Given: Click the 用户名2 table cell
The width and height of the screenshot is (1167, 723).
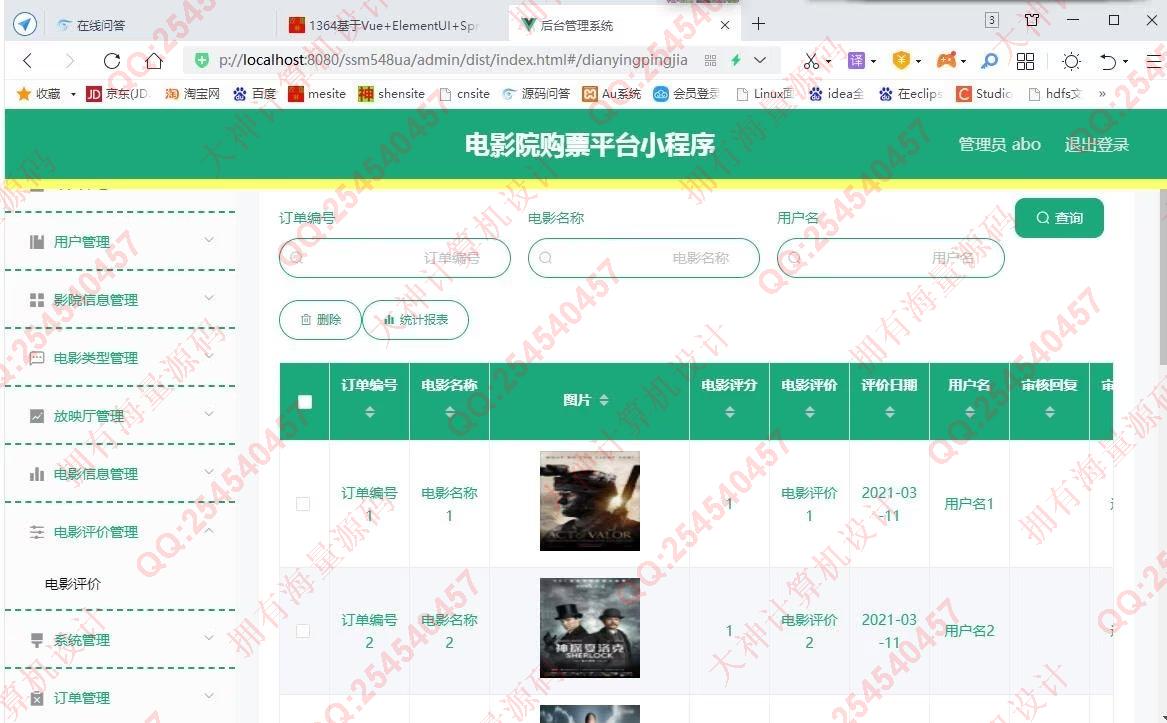Looking at the screenshot, I should (x=969, y=631).
